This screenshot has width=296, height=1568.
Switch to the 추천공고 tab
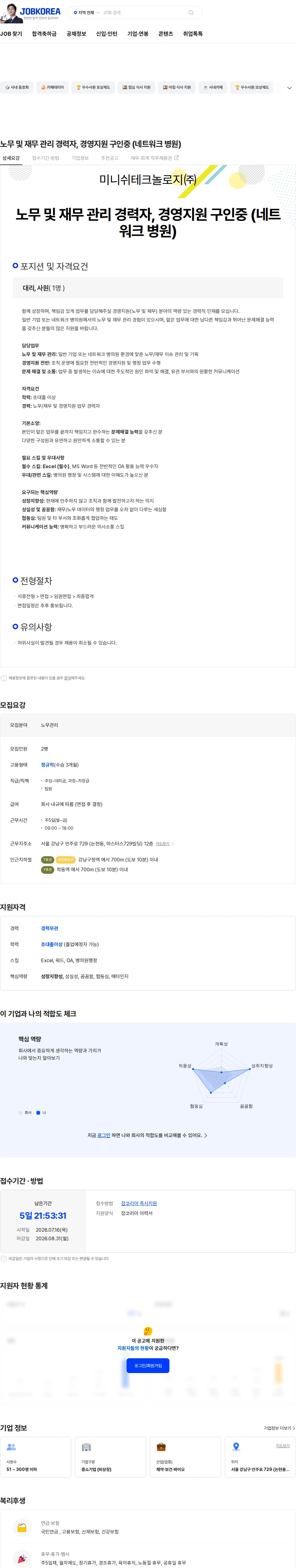pyautogui.click(x=110, y=158)
